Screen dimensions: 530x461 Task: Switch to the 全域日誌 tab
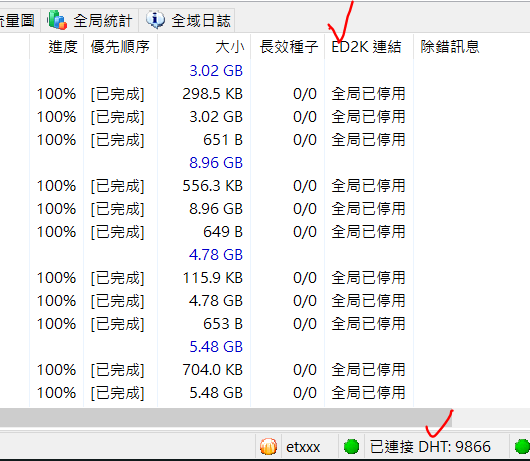(x=188, y=20)
